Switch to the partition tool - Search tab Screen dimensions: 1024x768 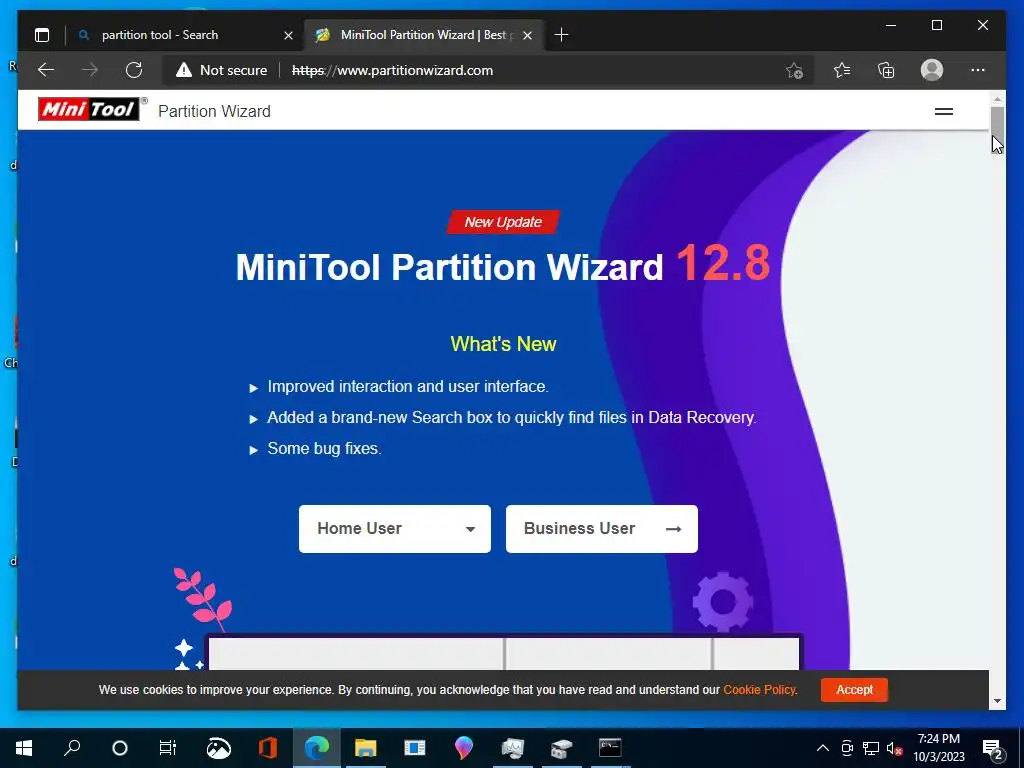point(159,35)
